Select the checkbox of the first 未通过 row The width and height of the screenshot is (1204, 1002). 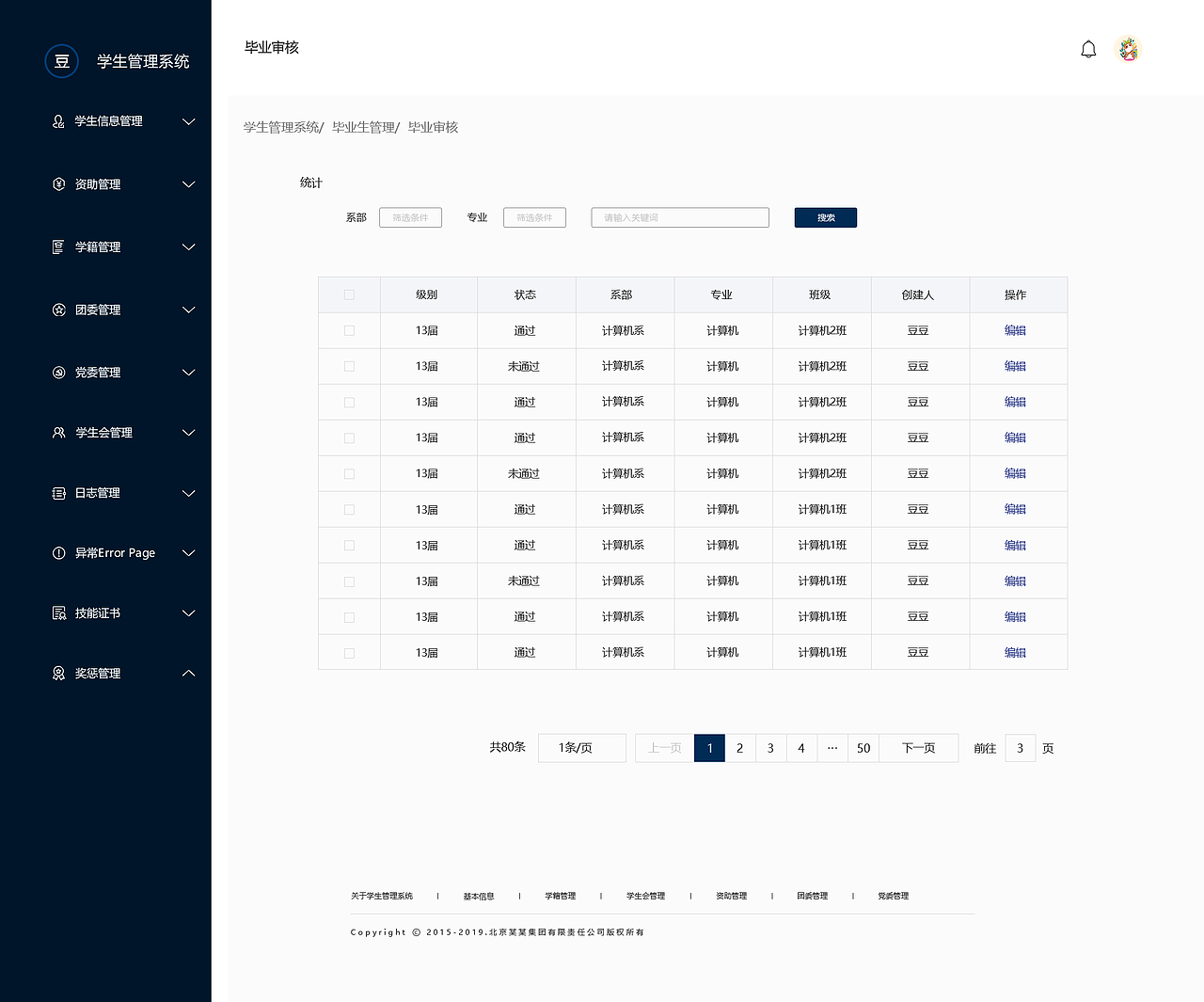pos(349,366)
